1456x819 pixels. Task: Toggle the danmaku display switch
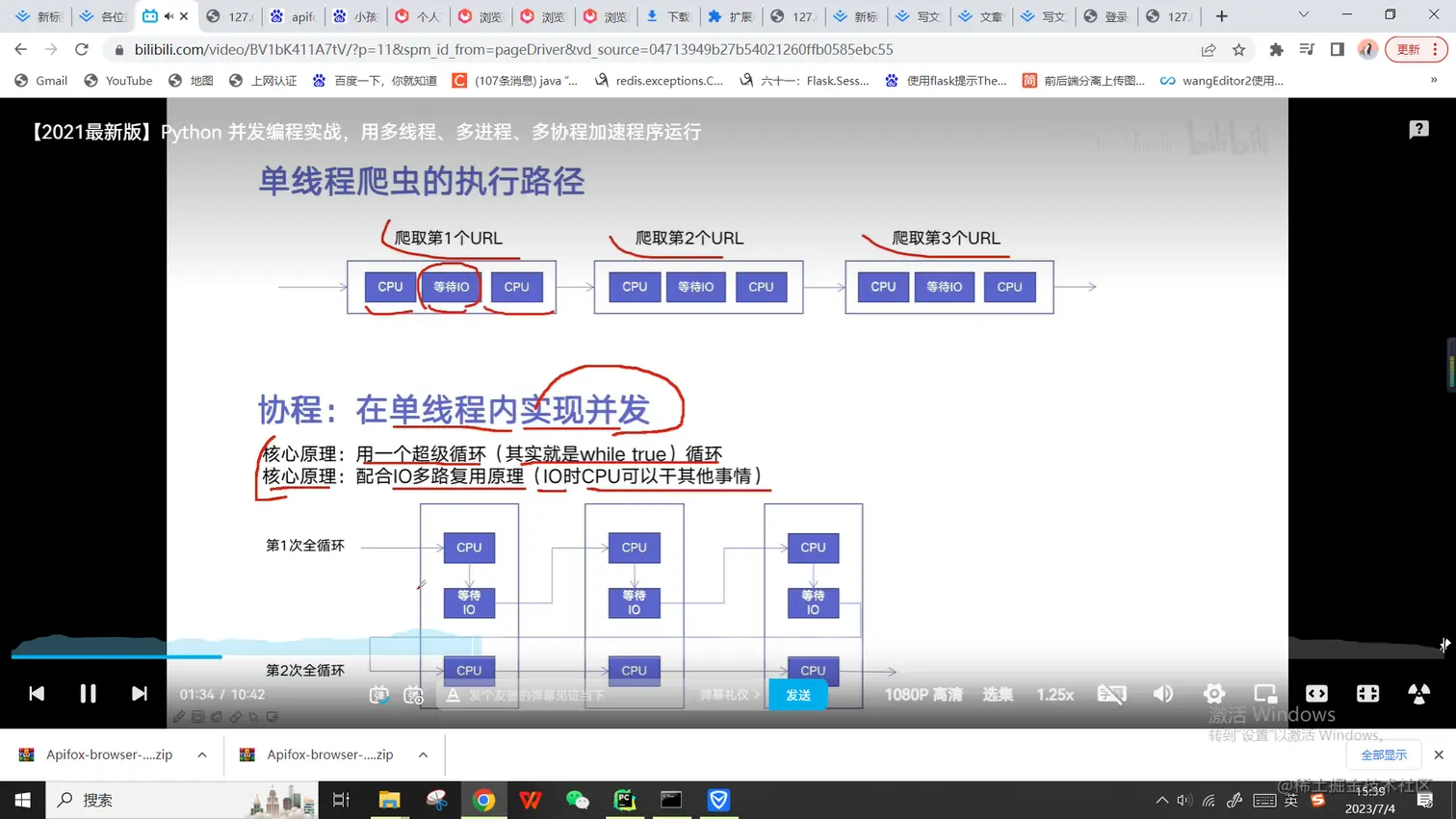tap(378, 695)
